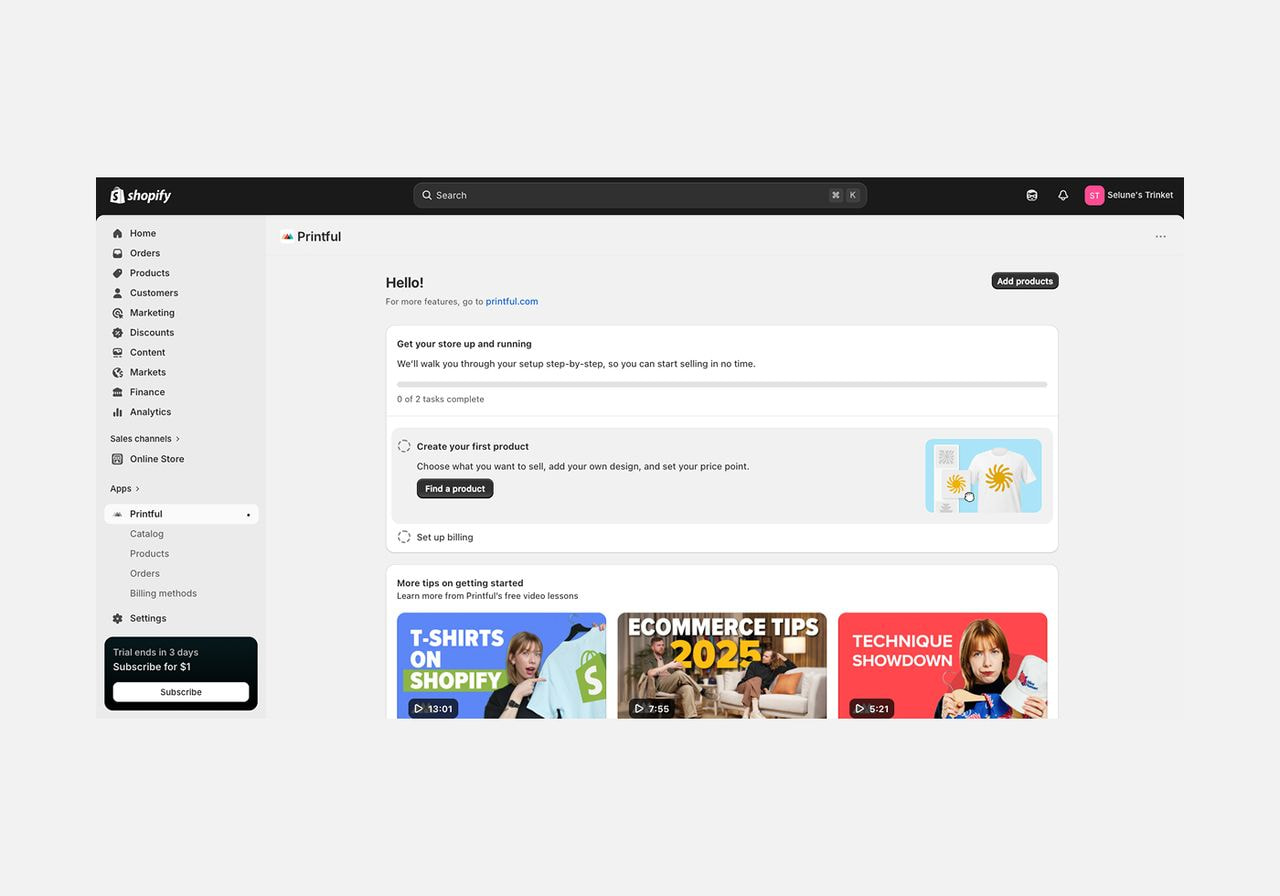Click the Online Store icon
Viewport: 1280px width, 896px height.
[x=118, y=459]
